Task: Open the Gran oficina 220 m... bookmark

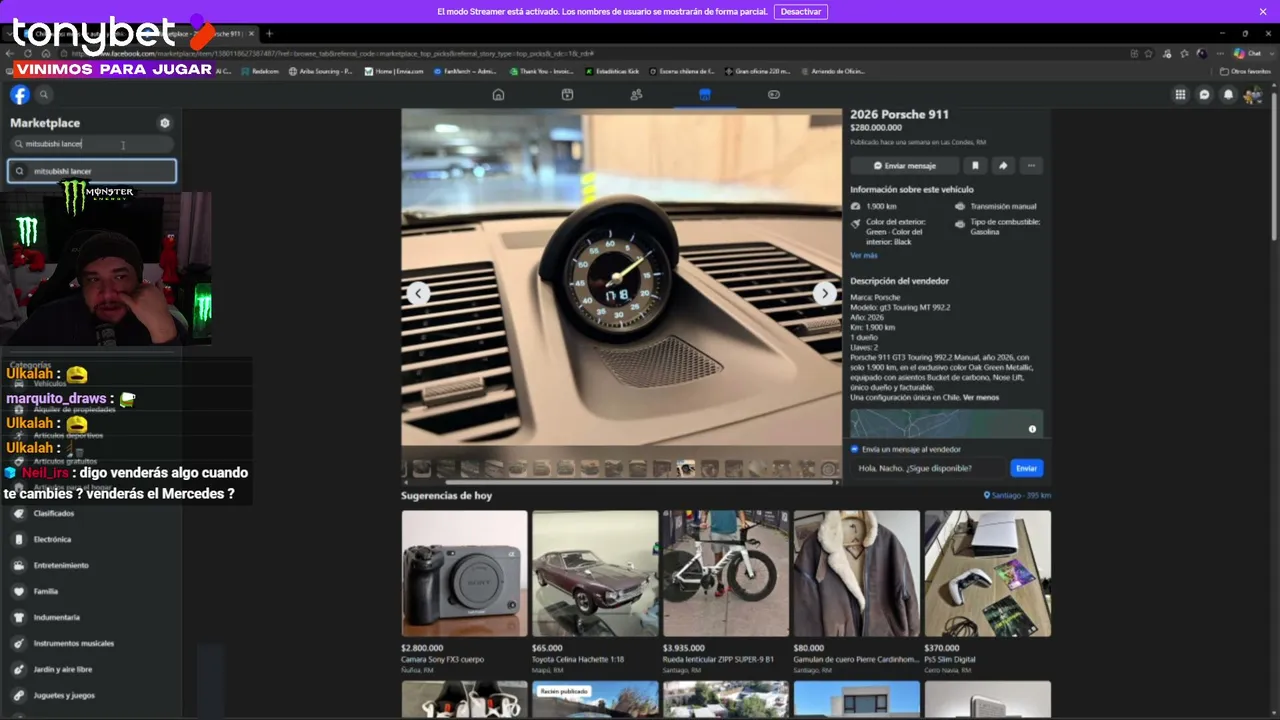Action: pos(757,72)
